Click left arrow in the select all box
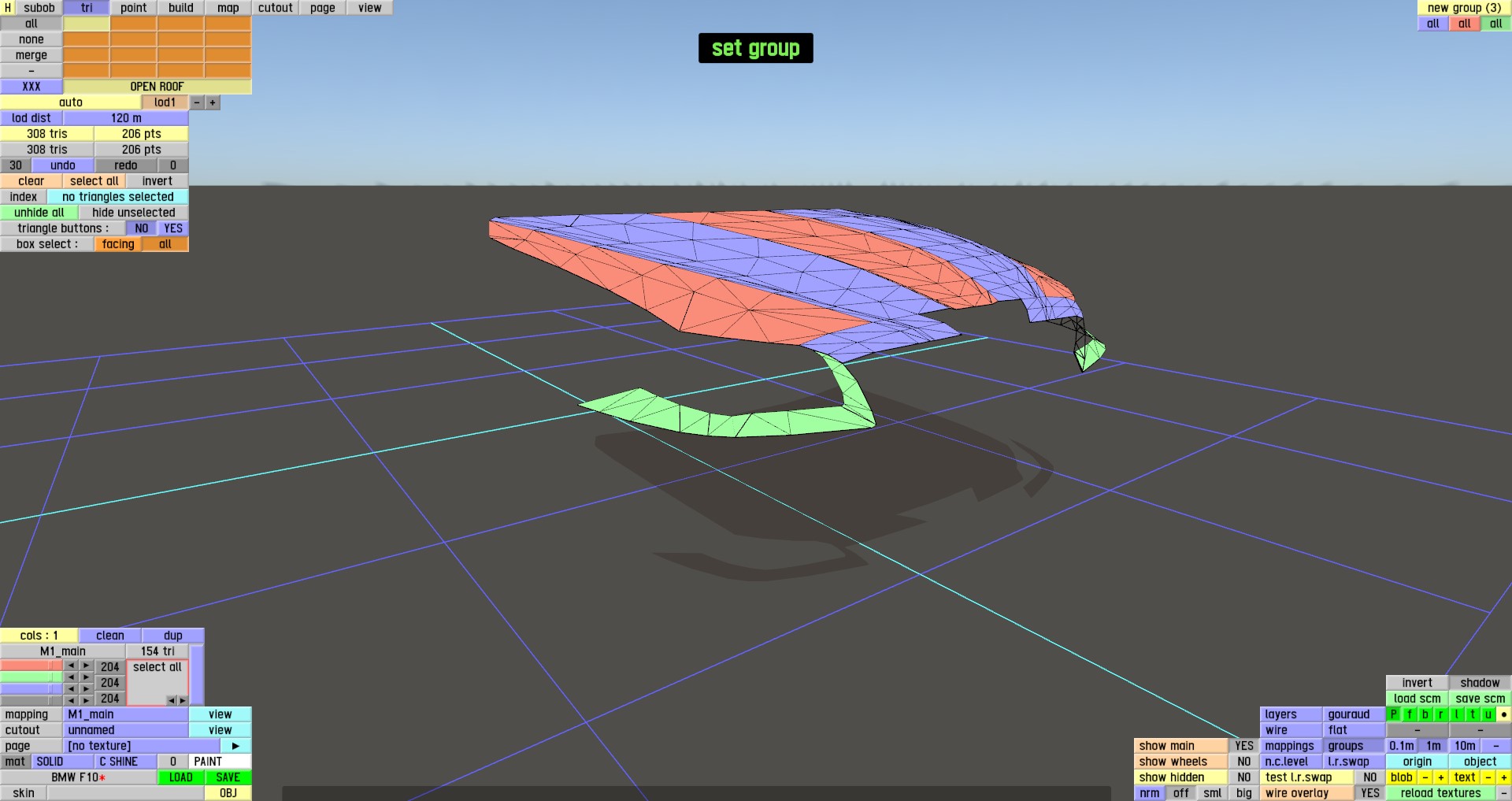Viewport: 1512px width, 801px height. point(171,700)
